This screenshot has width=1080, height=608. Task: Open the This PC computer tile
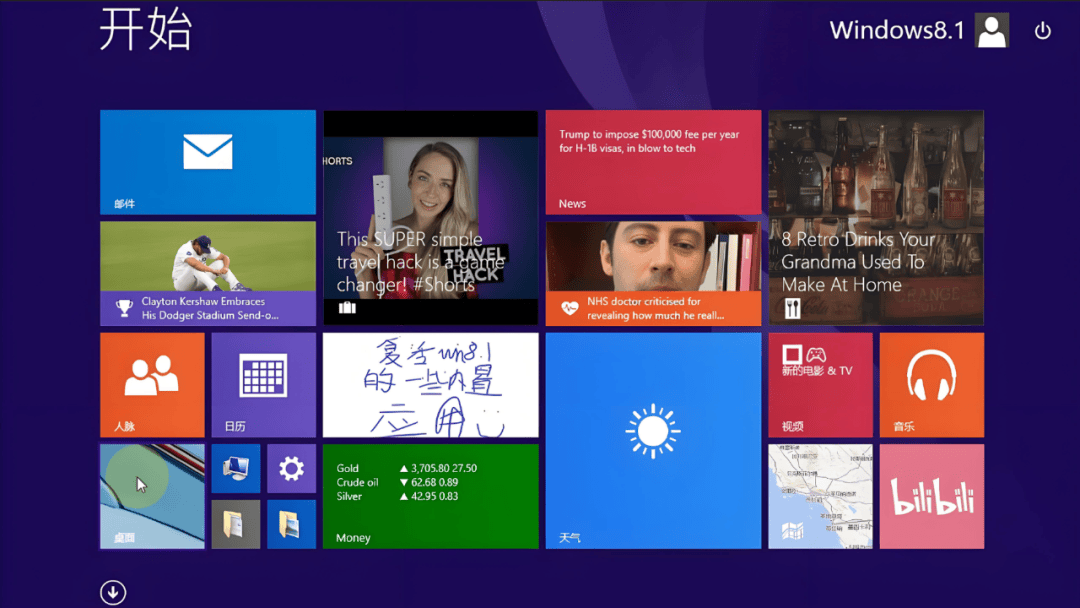coord(236,467)
